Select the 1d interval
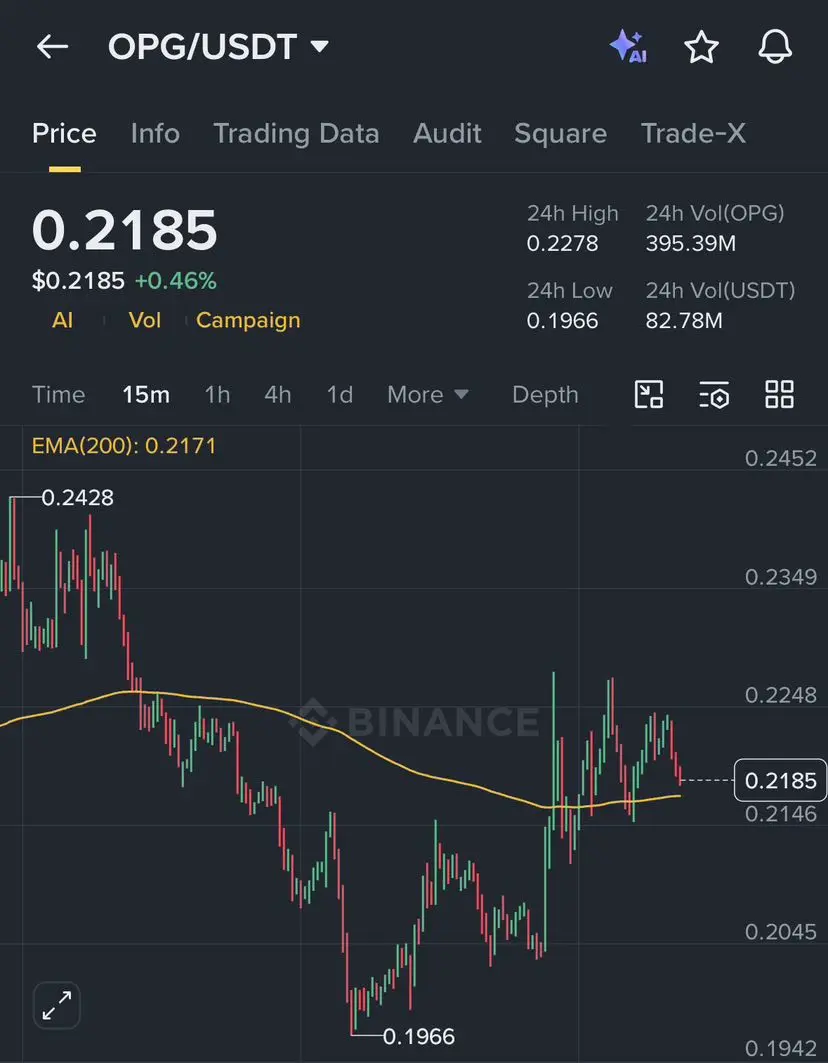Screen dimensions: 828x1063 point(340,395)
